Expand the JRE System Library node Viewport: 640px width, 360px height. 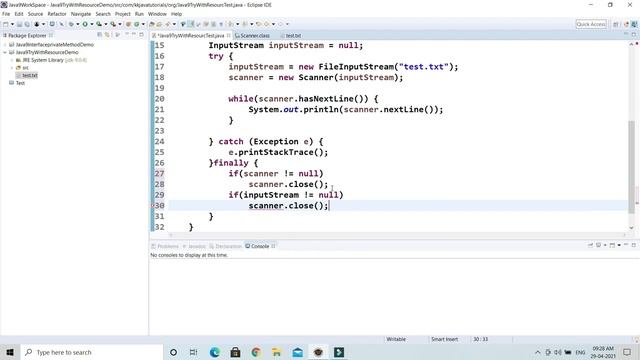click(x=12, y=60)
